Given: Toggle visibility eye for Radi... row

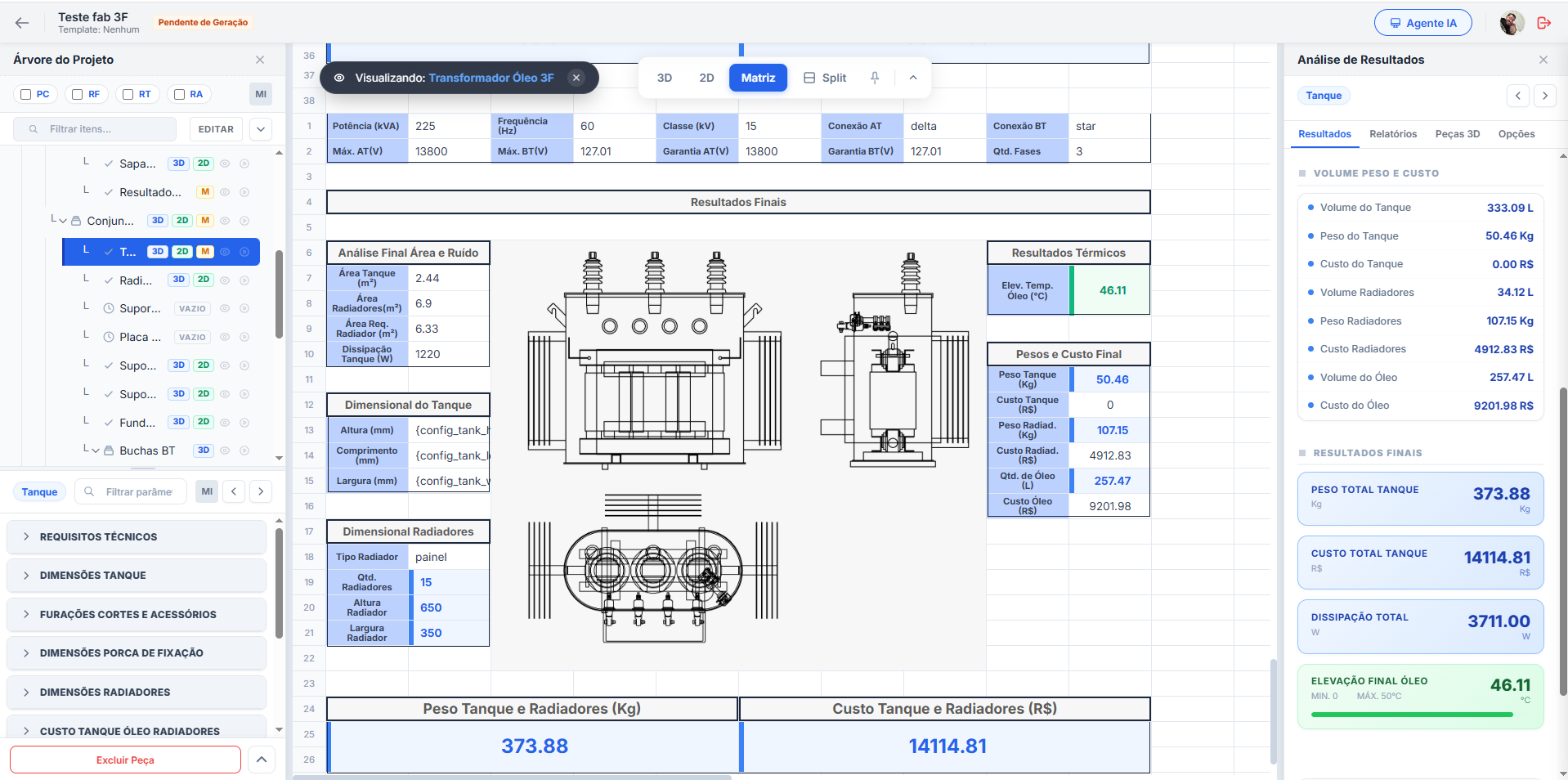Looking at the screenshot, I should pyautogui.click(x=224, y=280).
